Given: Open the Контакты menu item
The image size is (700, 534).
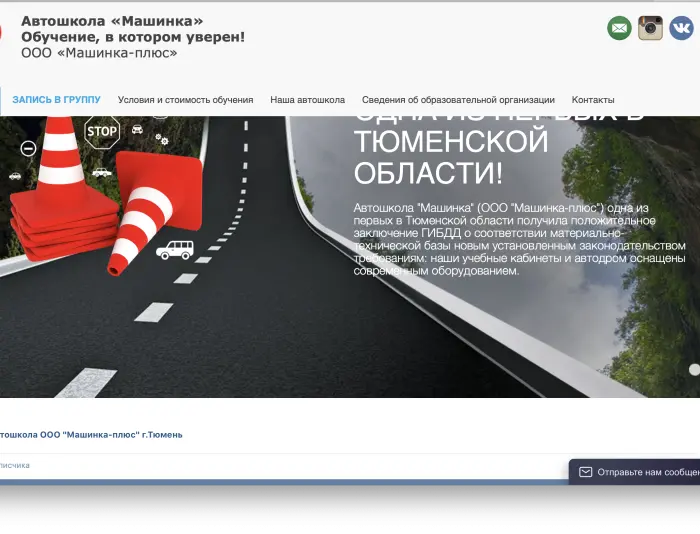Looking at the screenshot, I should (593, 100).
